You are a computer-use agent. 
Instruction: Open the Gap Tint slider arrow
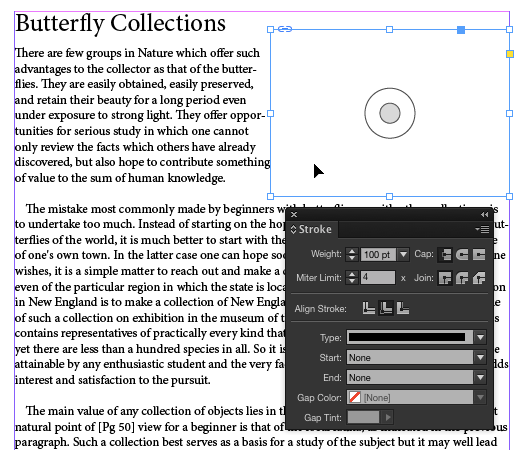388,417
